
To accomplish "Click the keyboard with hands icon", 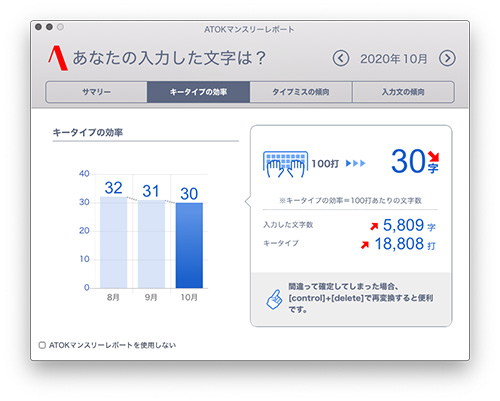I will pos(285,164).
